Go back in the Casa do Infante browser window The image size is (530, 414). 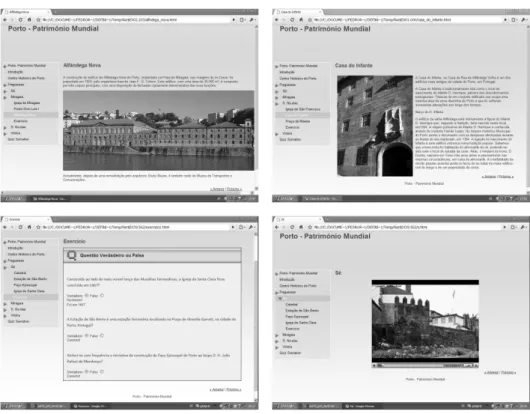point(276,20)
